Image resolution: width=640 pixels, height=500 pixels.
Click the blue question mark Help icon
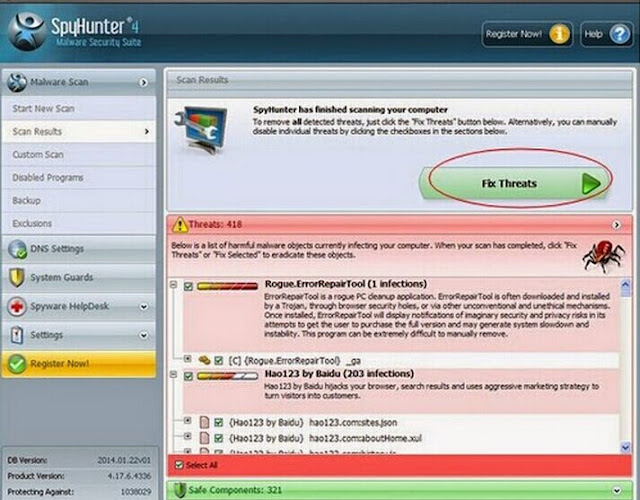[x=620, y=34]
